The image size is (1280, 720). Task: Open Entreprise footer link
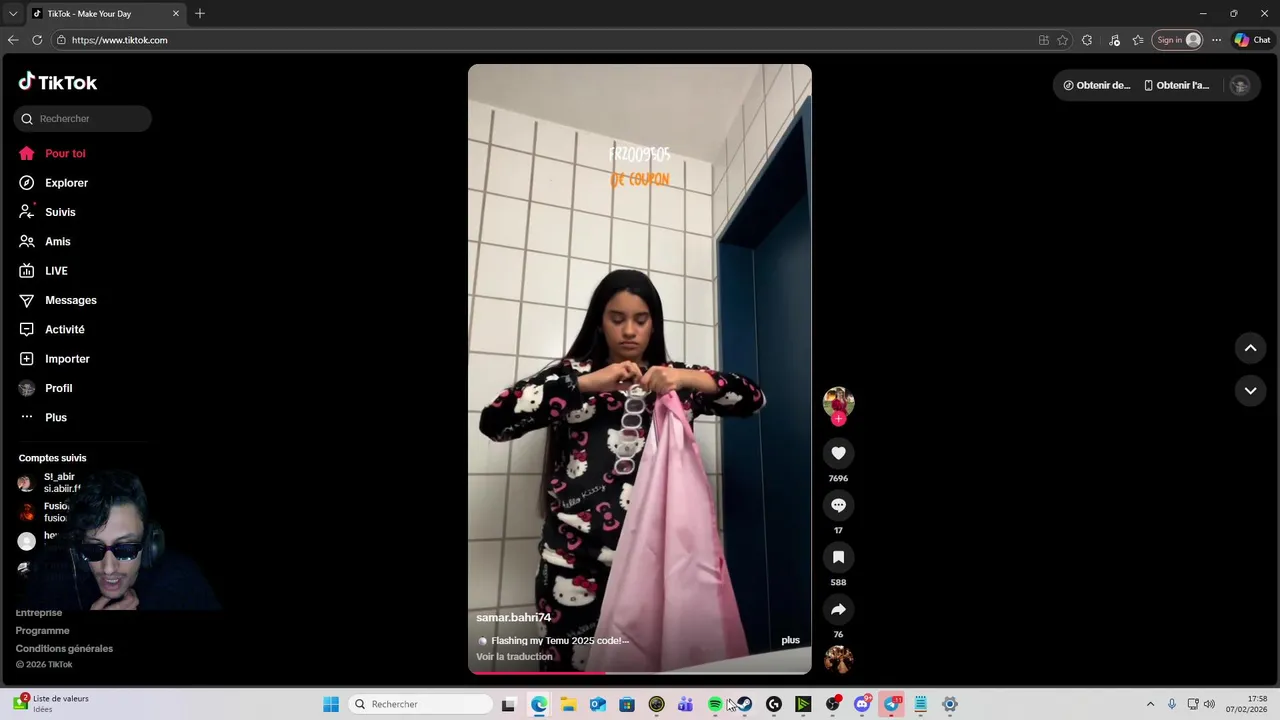point(39,613)
